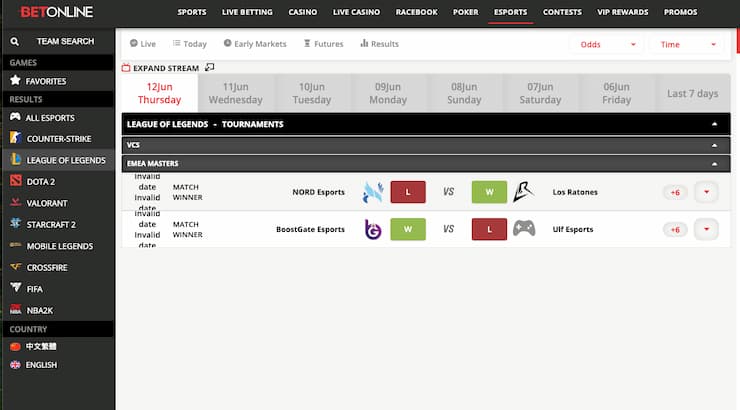This screenshot has height=410, width=740.
Task: Select the 09Jun Monday tab
Action: (388, 93)
